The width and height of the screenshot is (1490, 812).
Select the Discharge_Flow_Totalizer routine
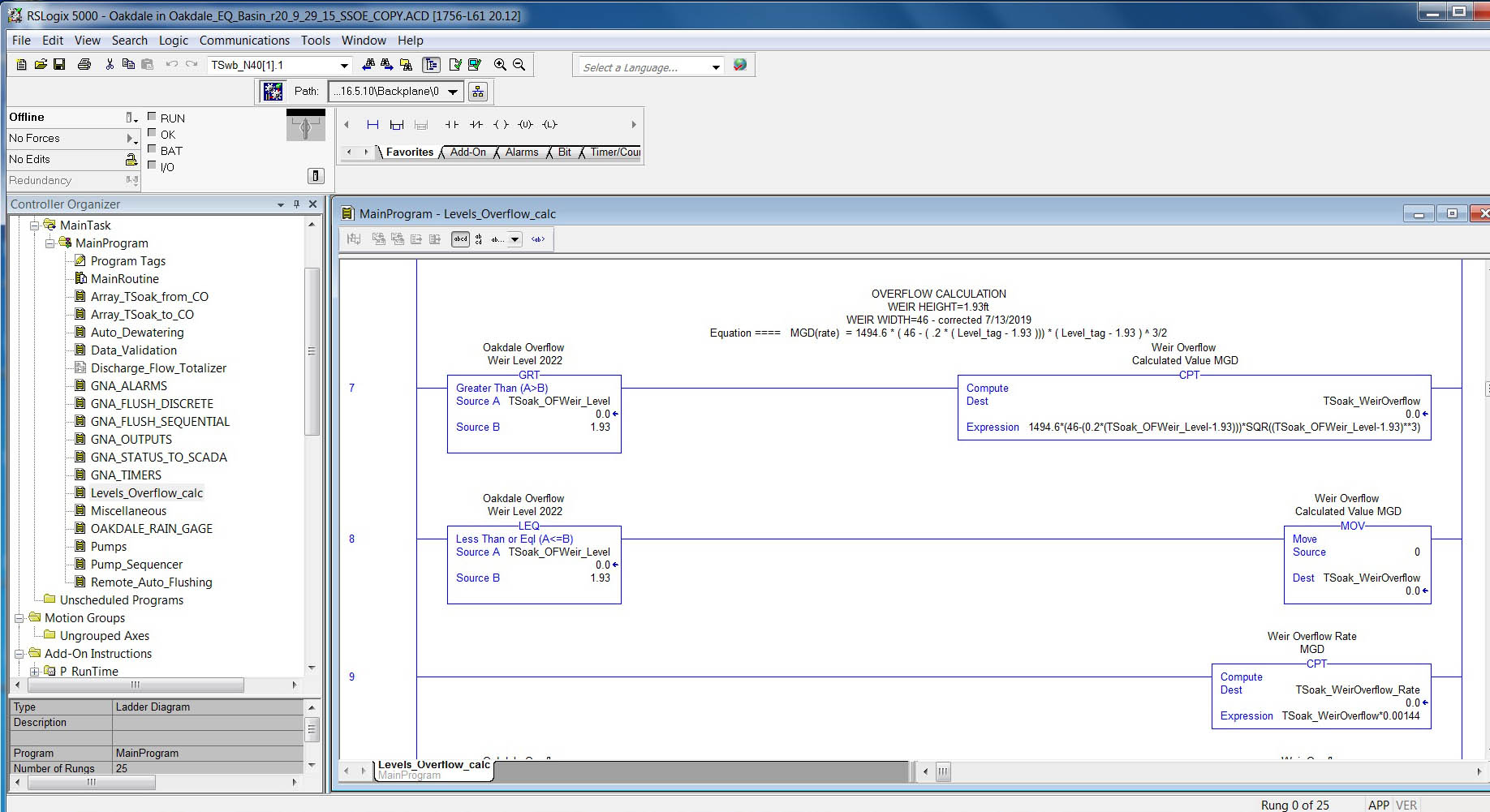(158, 368)
